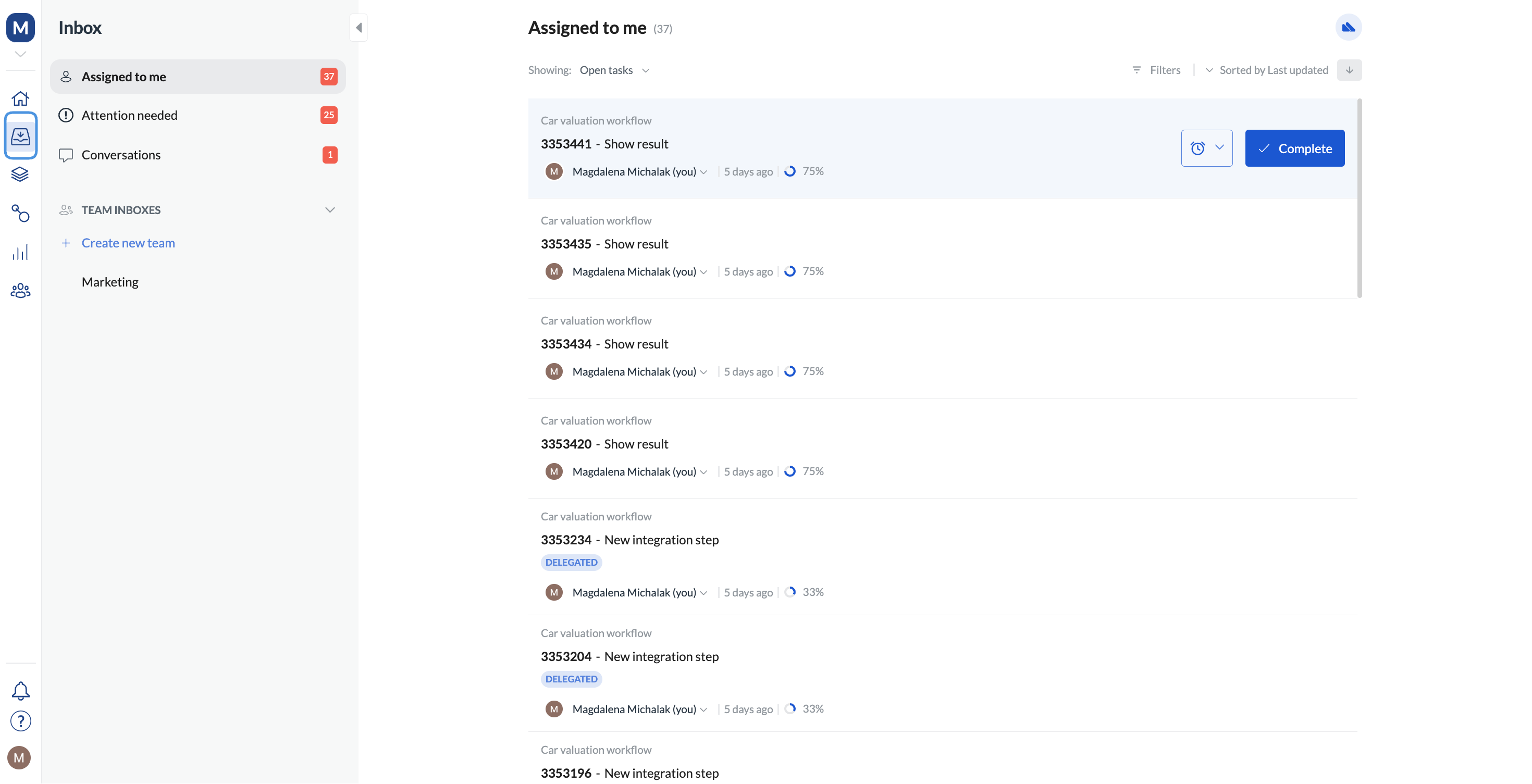Collapse the Team Inboxes section

pos(330,210)
